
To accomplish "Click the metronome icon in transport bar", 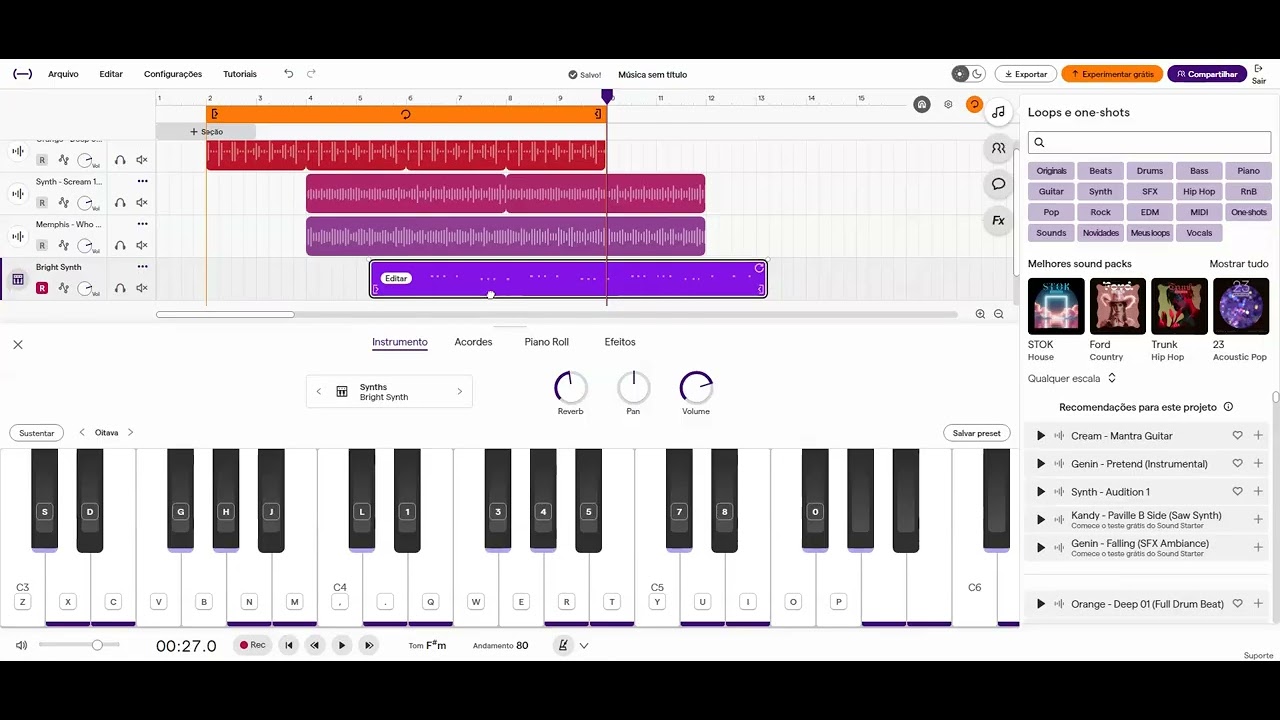I will coord(563,645).
